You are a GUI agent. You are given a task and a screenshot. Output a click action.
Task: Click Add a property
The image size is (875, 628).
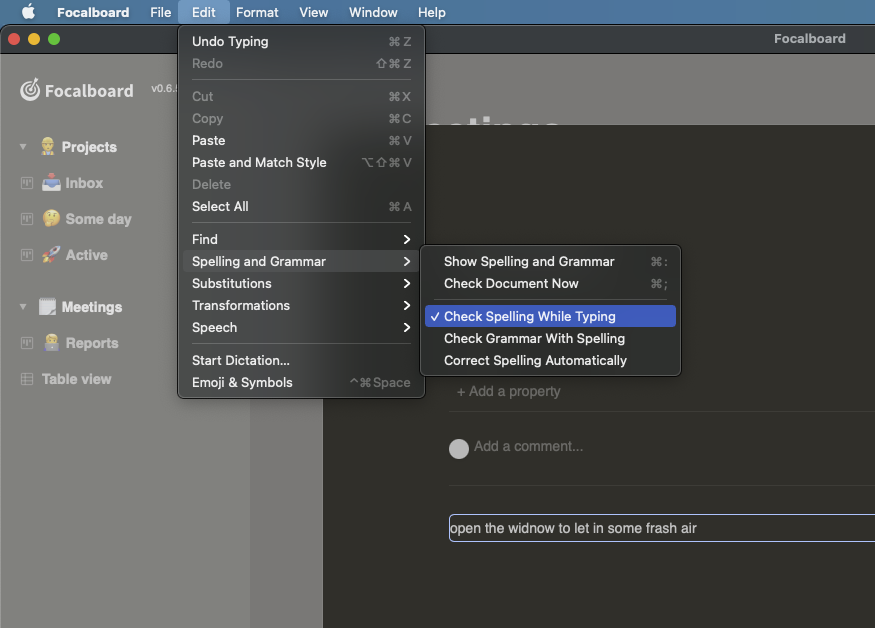(508, 391)
